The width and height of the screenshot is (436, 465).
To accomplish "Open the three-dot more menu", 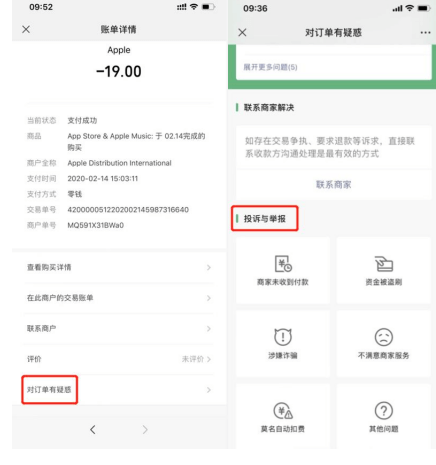I will tap(425, 33).
